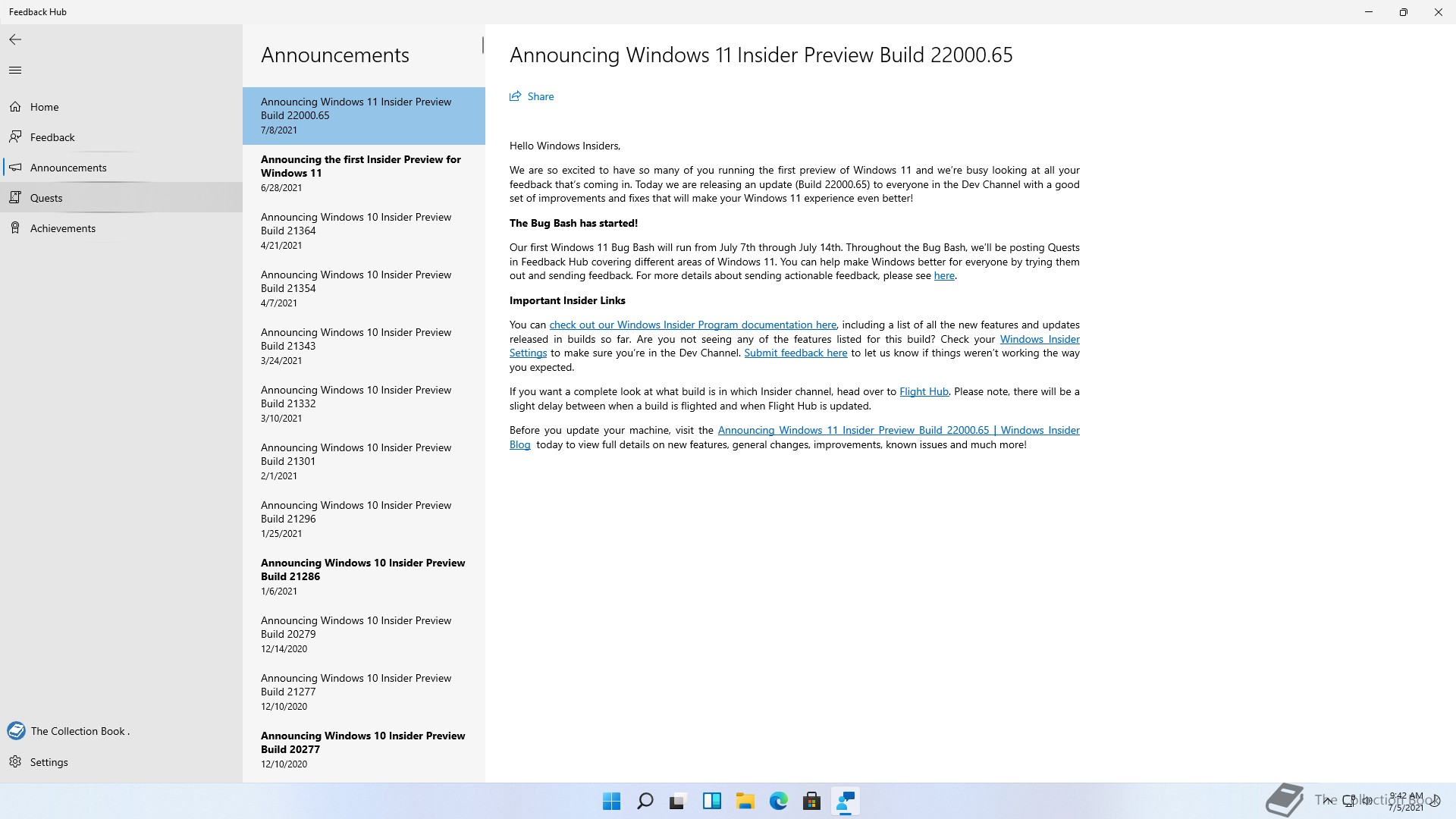Click The Collection Book account avatar

point(16,731)
